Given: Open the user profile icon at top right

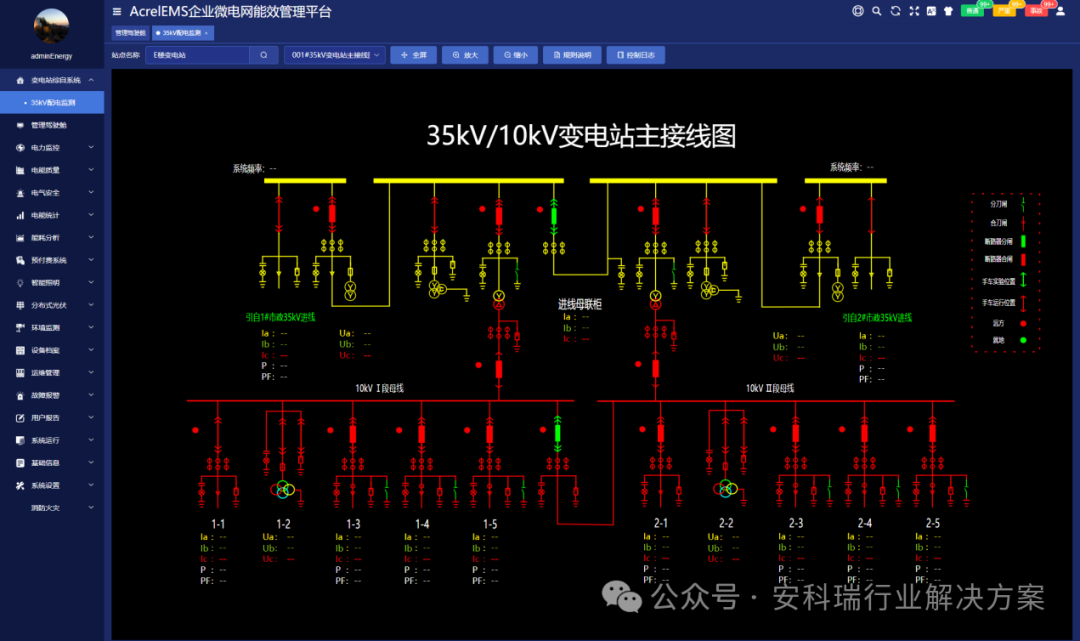Looking at the screenshot, I should pos(1060,11).
